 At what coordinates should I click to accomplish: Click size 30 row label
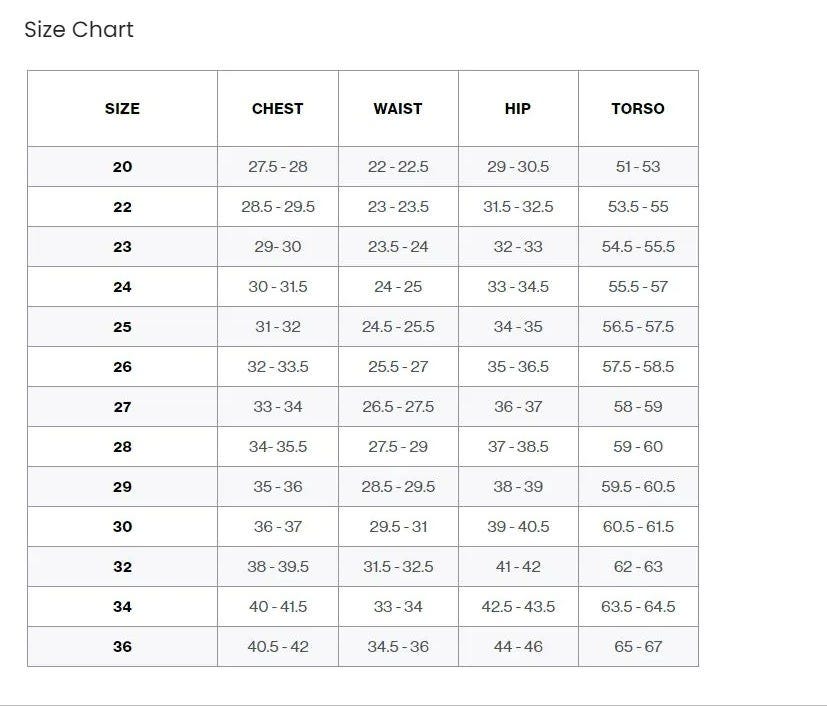click(122, 527)
